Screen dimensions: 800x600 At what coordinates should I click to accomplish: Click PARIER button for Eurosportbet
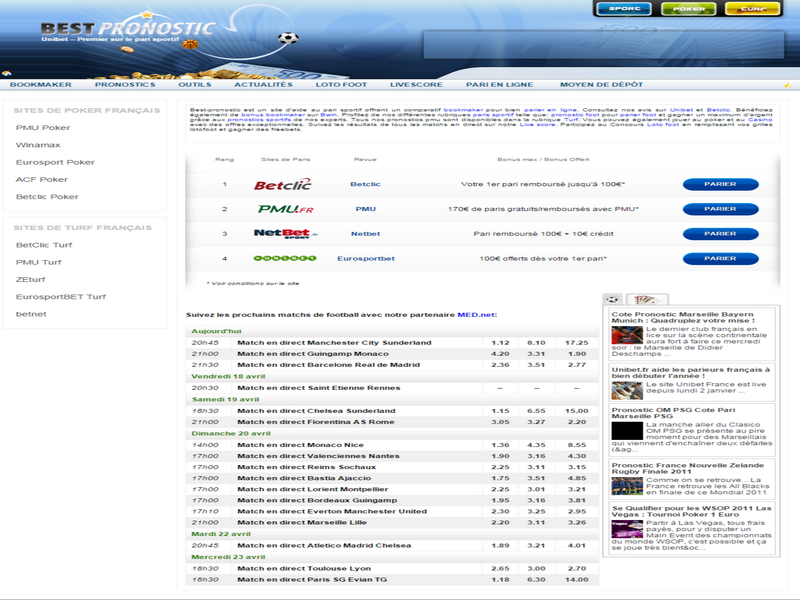click(720, 259)
